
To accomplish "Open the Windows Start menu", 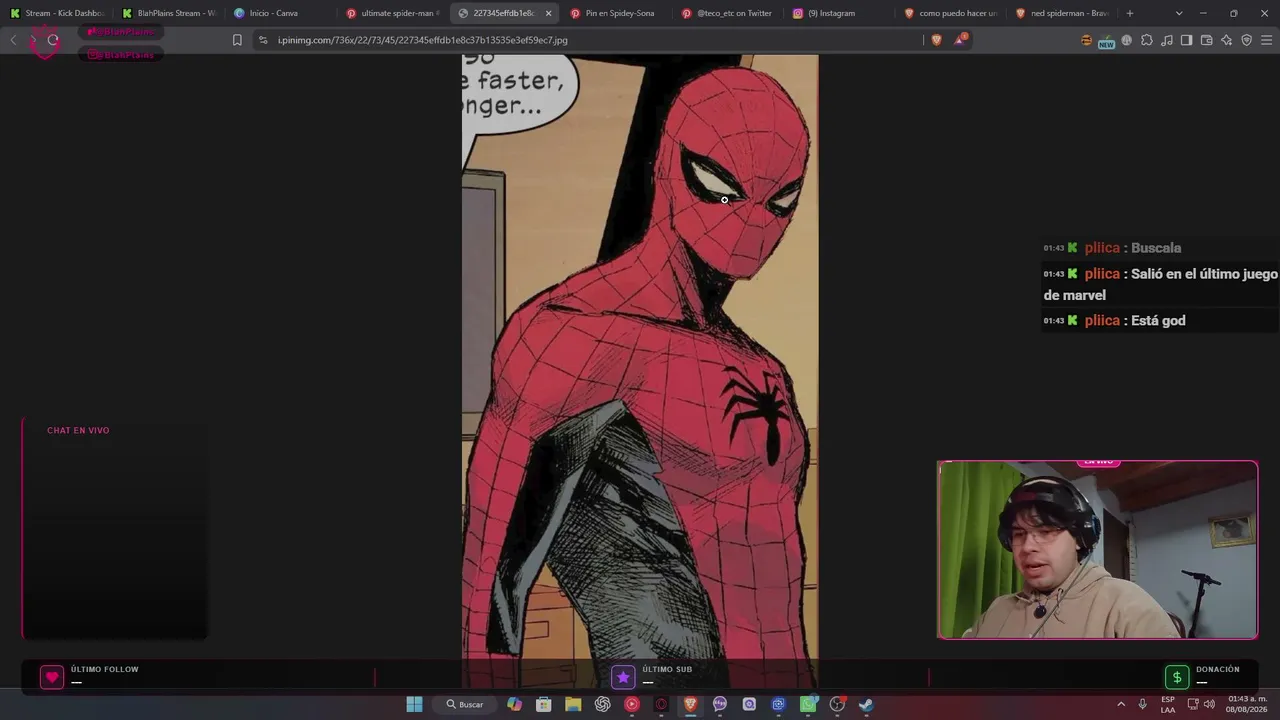I will pyautogui.click(x=414, y=704).
